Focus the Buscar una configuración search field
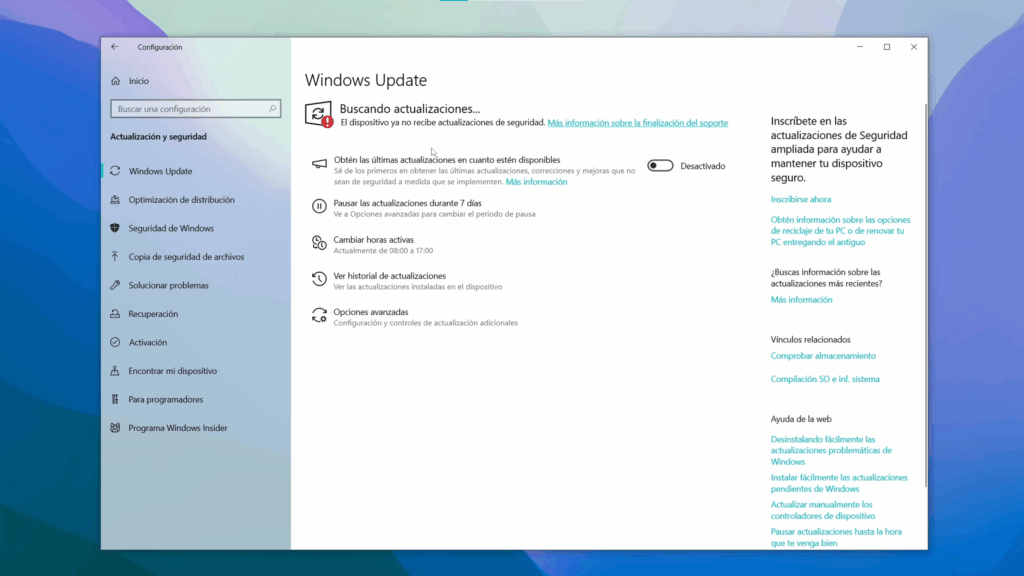Viewport: 1024px width, 576px height. click(x=188, y=109)
